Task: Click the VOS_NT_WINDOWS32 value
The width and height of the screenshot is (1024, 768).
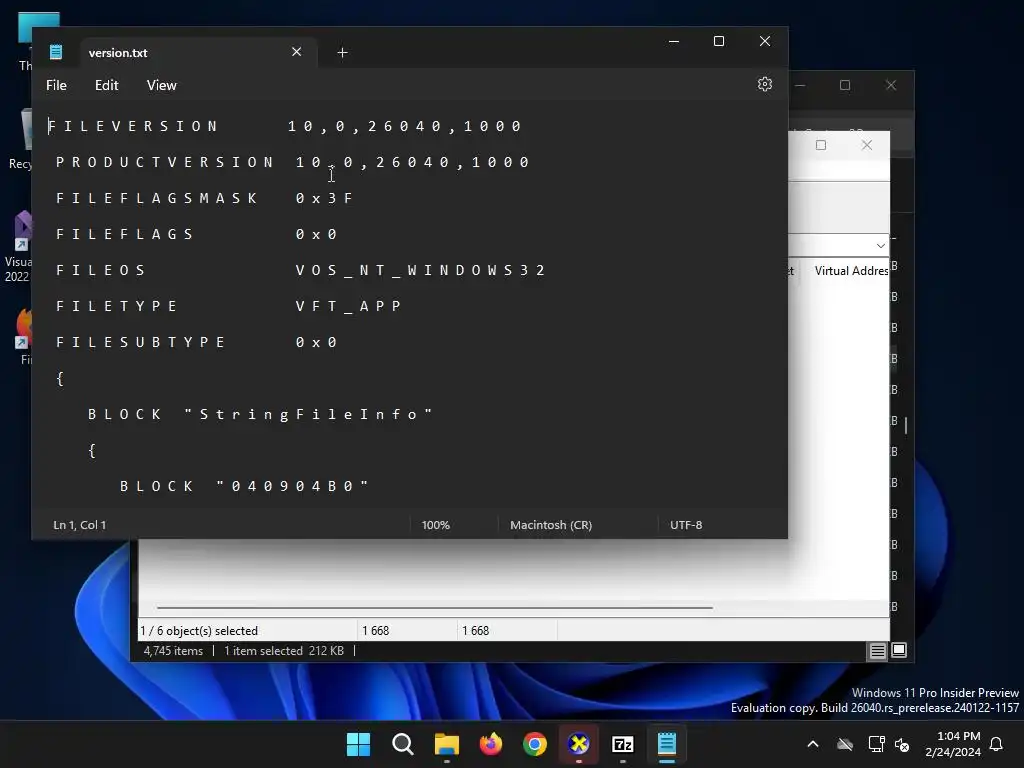Action: [x=420, y=270]
